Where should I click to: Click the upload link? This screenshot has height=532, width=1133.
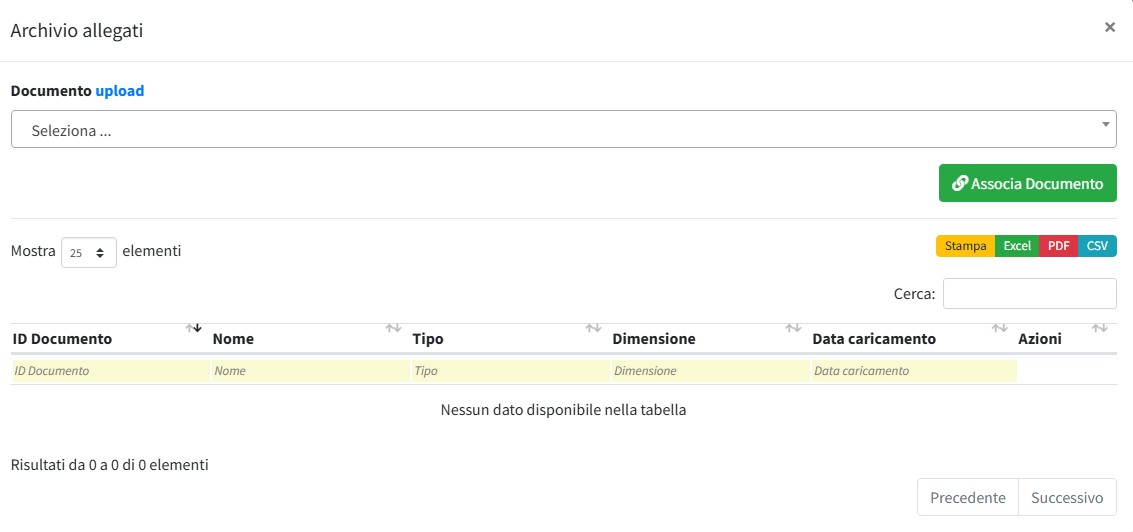120,91
